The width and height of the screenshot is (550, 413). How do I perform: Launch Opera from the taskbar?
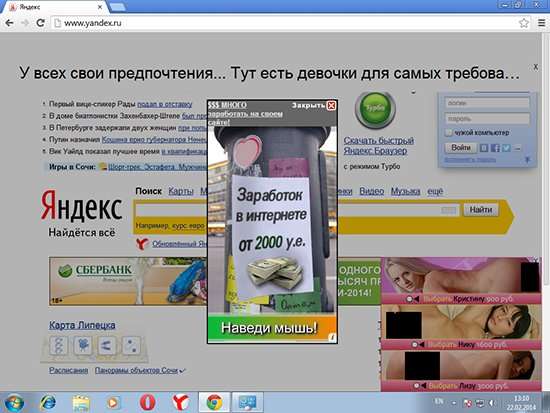(x=148, y=402)
